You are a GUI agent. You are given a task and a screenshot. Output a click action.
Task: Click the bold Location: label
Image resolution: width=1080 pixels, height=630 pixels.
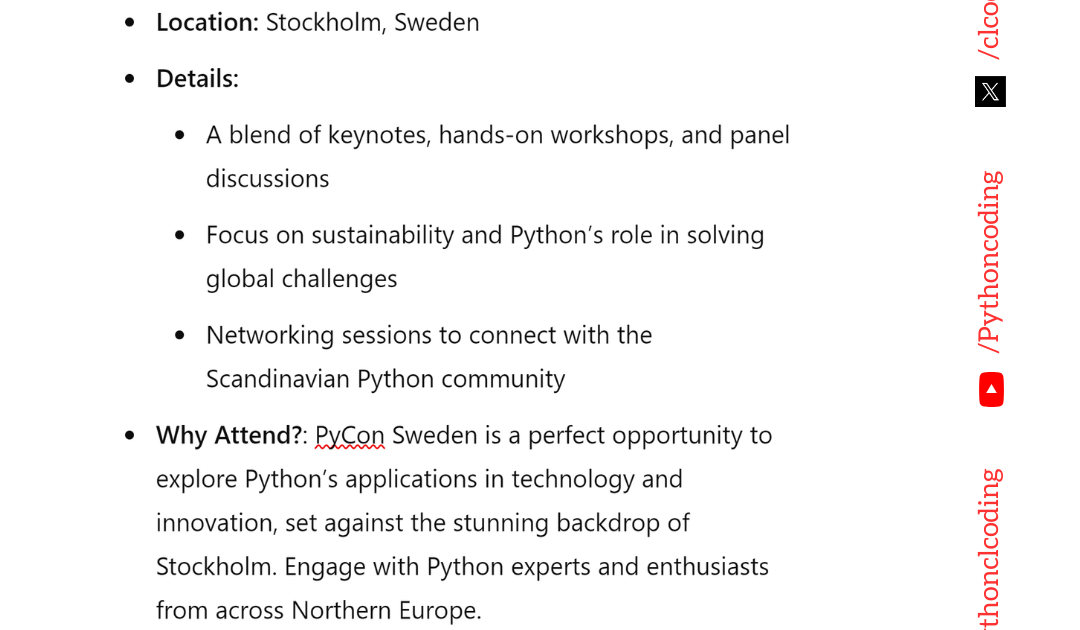point(207,23)
